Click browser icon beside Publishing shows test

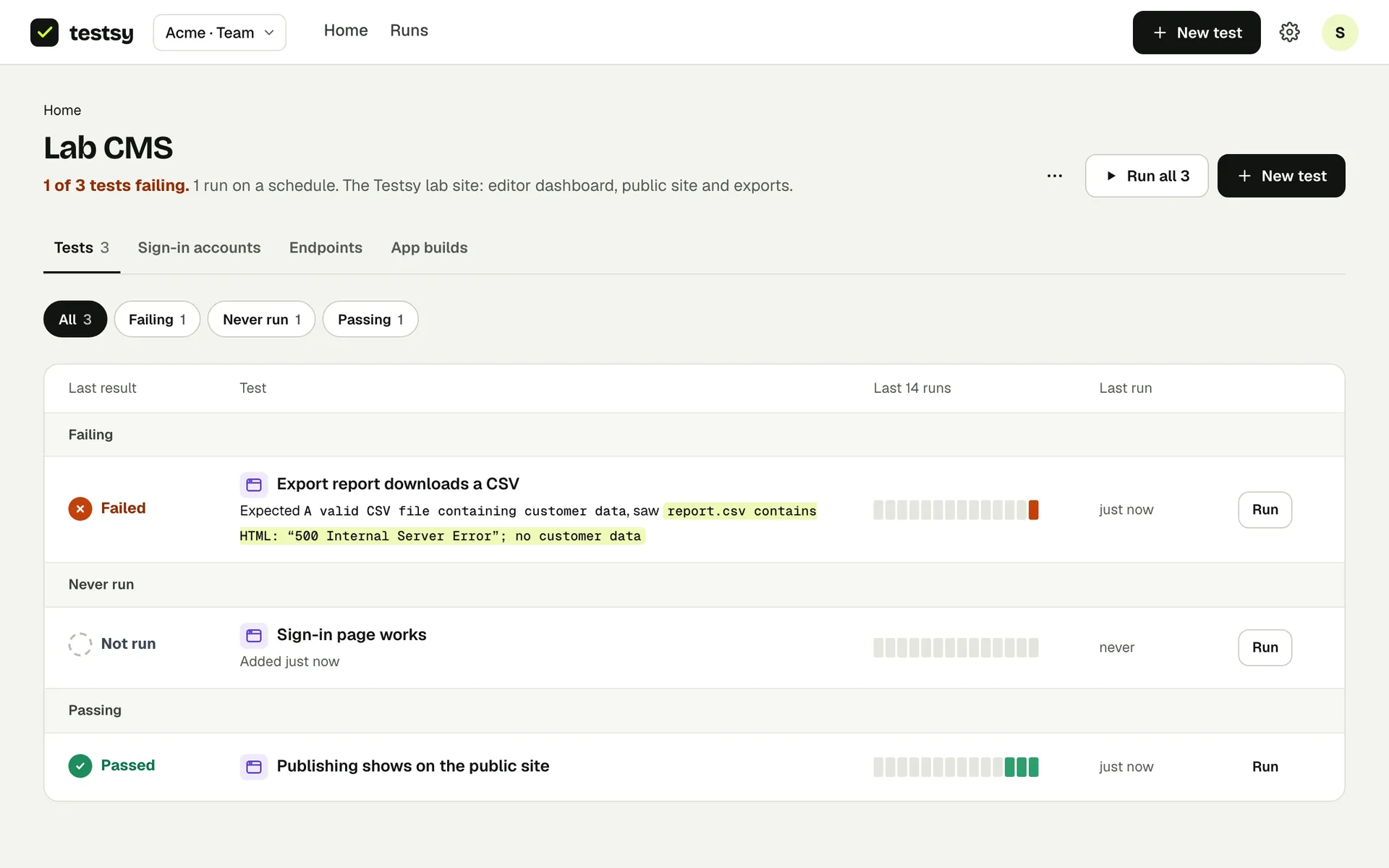(x=254, y=767)
